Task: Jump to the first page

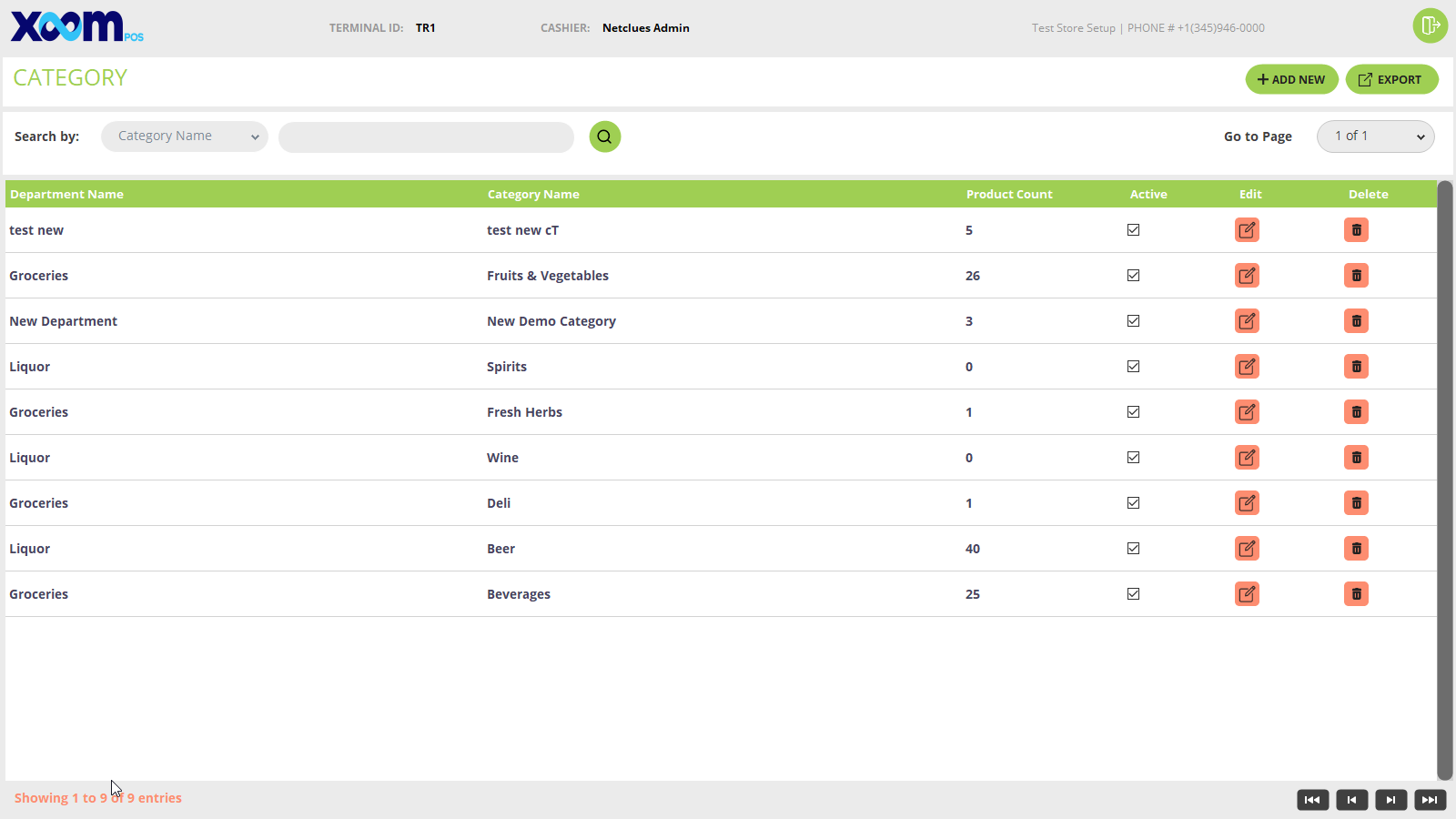Action: pos(1312,800)
